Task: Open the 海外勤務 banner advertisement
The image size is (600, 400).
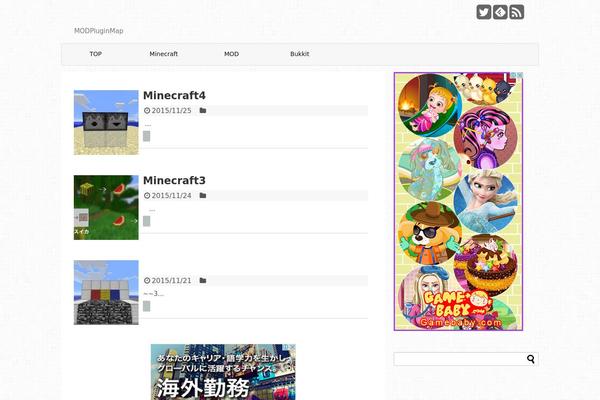Action: tap(223, 372)
